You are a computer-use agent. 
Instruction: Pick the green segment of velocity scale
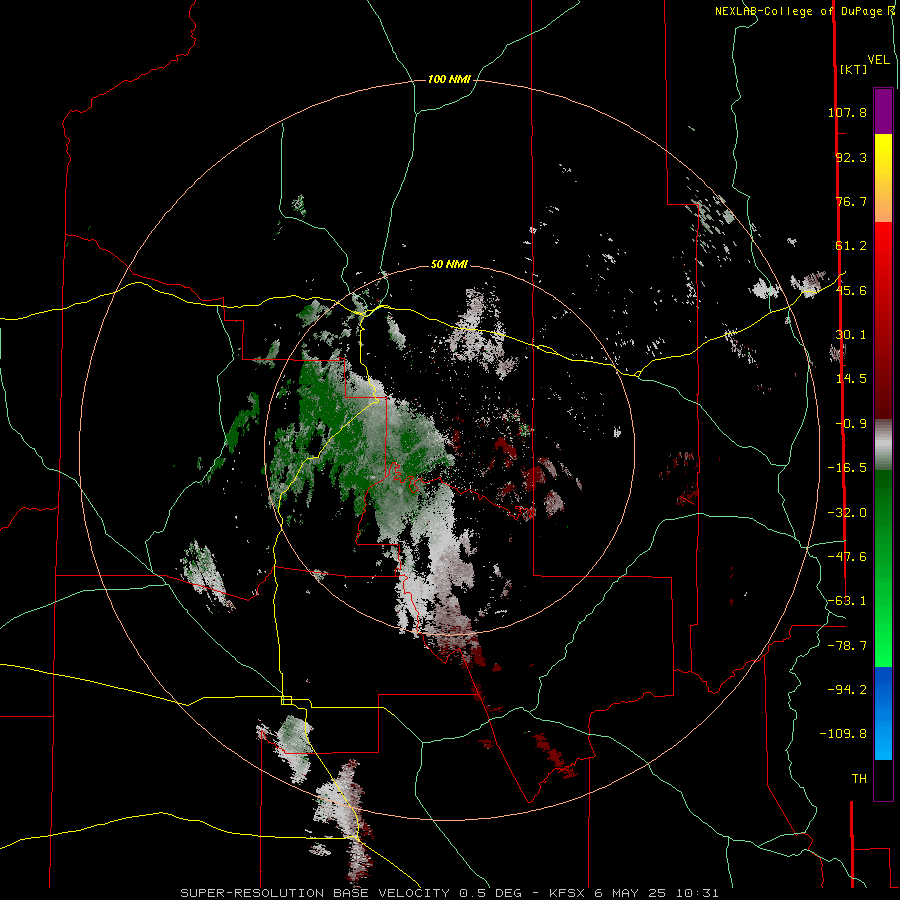point(883,568)
